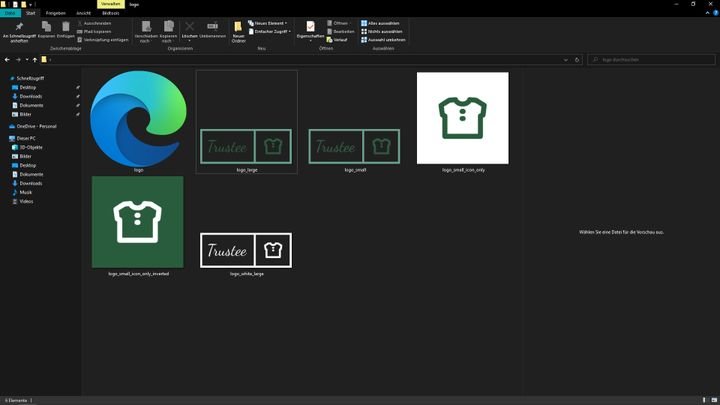Expand the Einfacher Zugriff dropdown
Screen dimensions: 720x405
[x=272, y=31]
